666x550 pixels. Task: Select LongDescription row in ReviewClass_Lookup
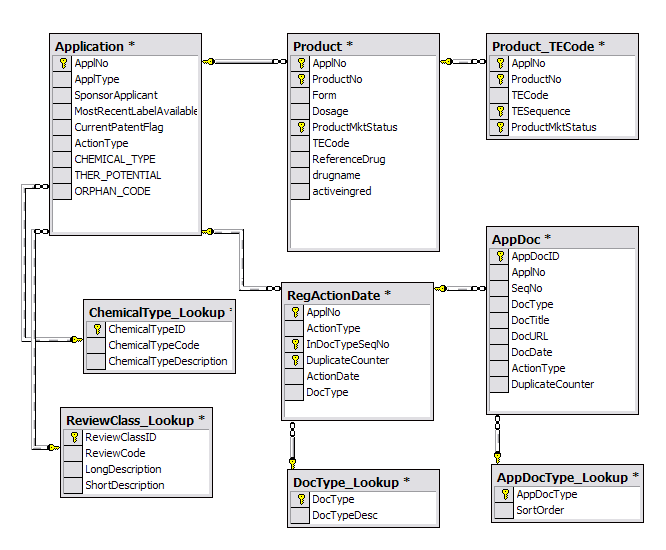click(x=123, y=469)
